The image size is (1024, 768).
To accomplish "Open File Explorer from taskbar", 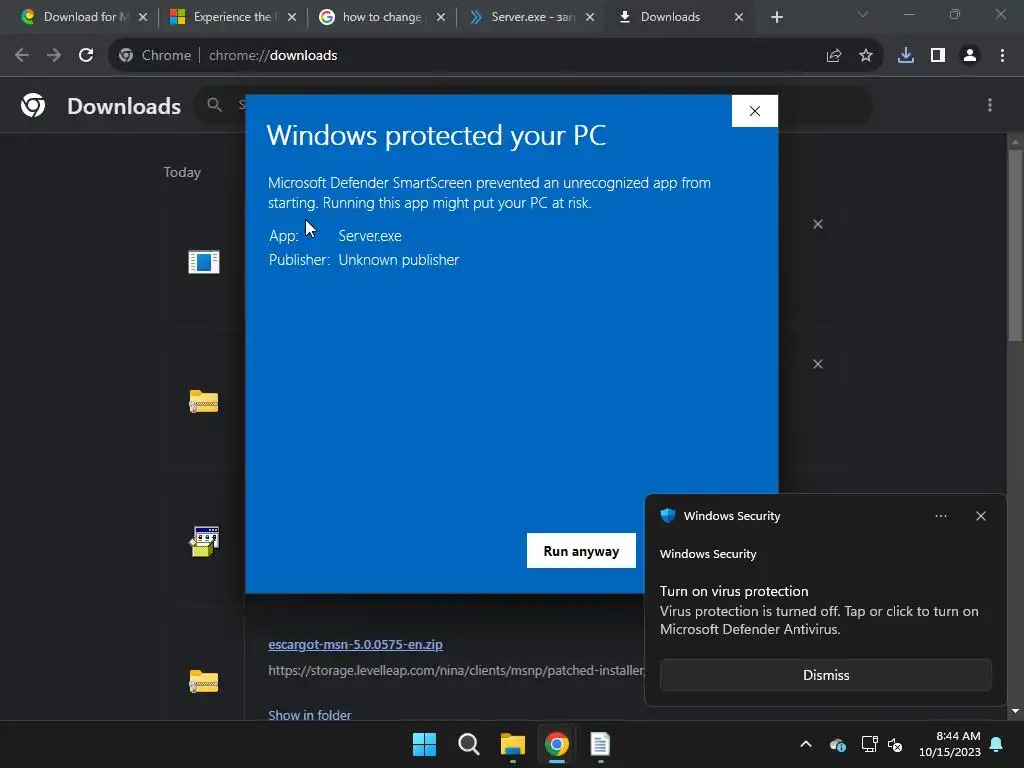I will click(513, 744).
